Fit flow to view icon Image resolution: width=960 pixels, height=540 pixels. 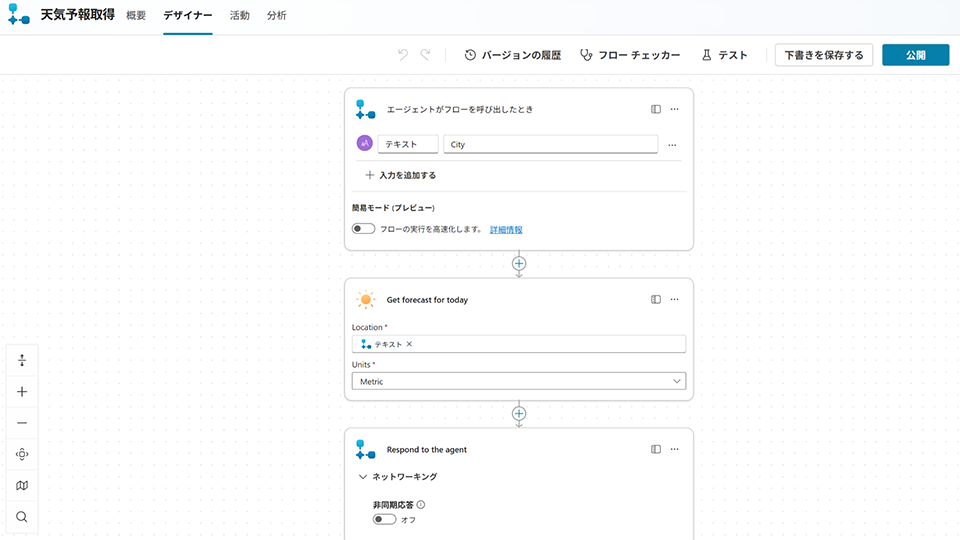pos(22,454)
